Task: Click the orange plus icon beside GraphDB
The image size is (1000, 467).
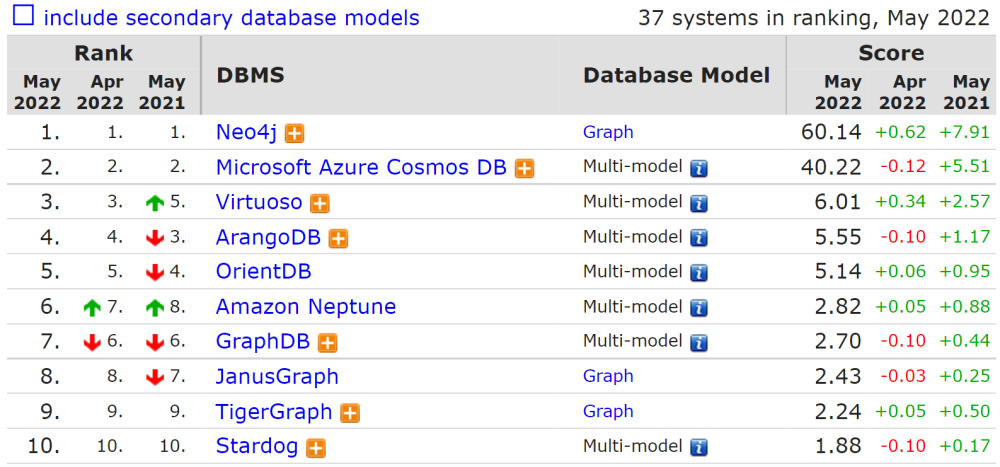Action: coord(327,343)
